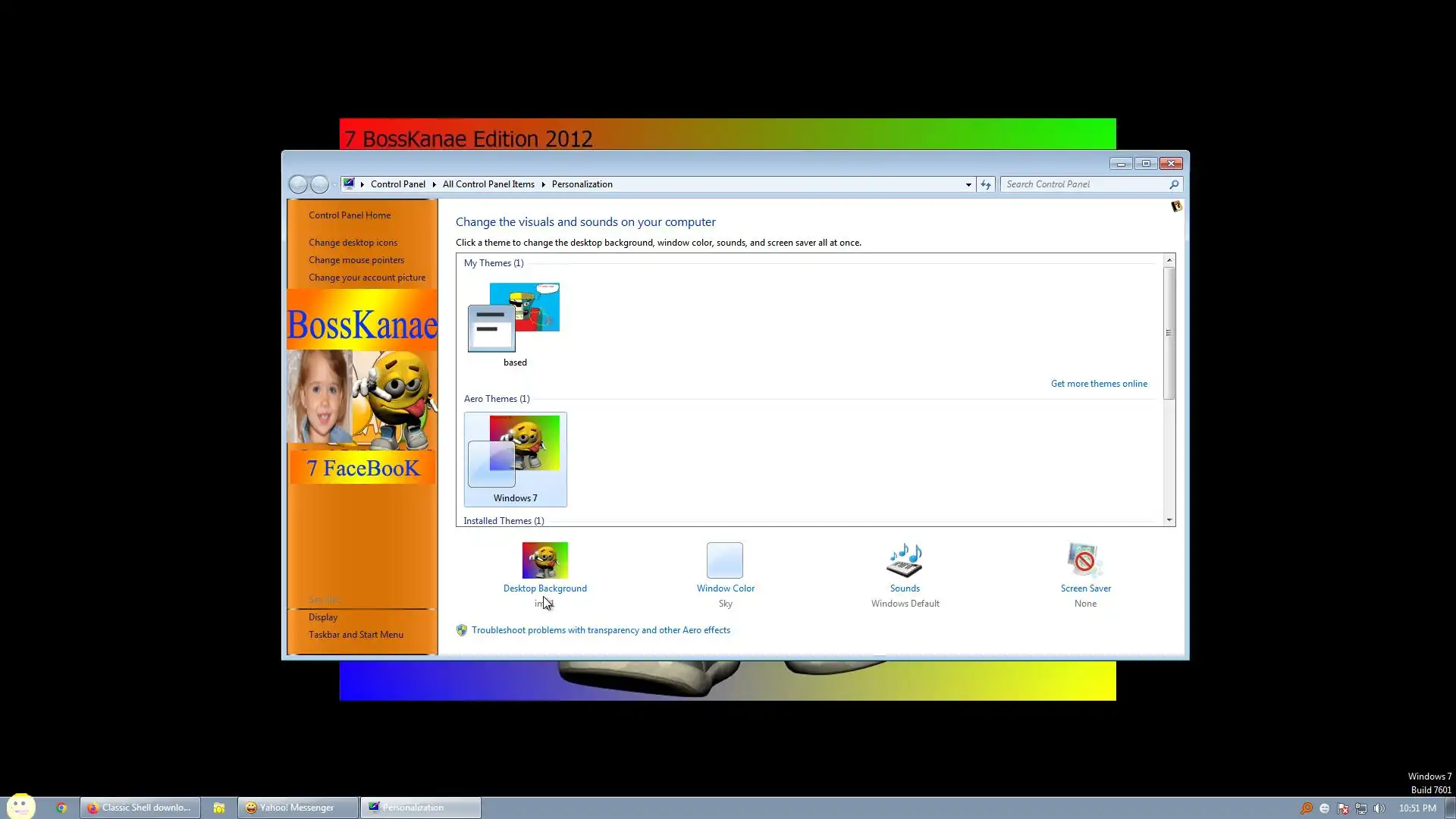1456x819 pixels.
Task: Open Screen Saver settings icon
Action: click(x=1084, y=560)
